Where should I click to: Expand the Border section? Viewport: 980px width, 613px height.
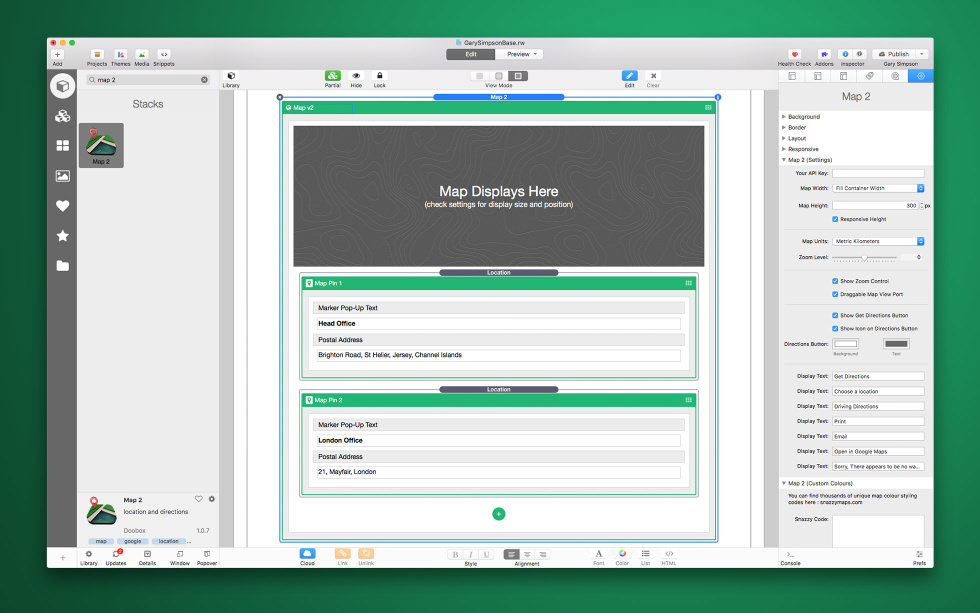coord(784,127)
